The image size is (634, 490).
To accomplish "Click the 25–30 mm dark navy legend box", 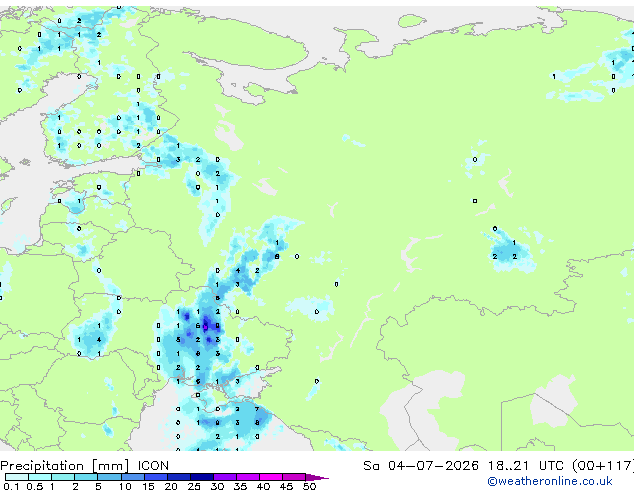I will (201, 477).
